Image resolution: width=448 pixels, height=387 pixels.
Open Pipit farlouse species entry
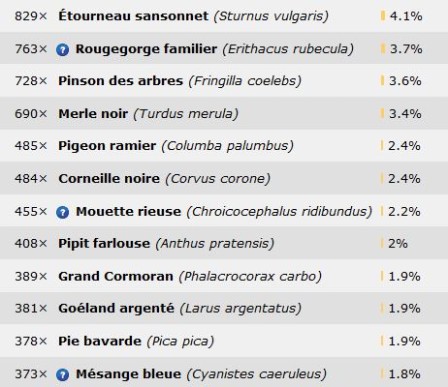[x=104, y=243]
